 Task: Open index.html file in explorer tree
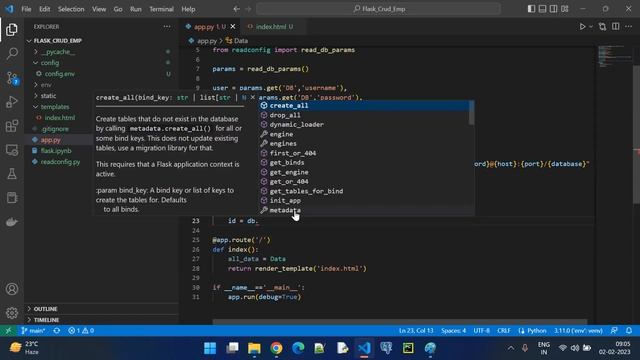tap(60, 118)
